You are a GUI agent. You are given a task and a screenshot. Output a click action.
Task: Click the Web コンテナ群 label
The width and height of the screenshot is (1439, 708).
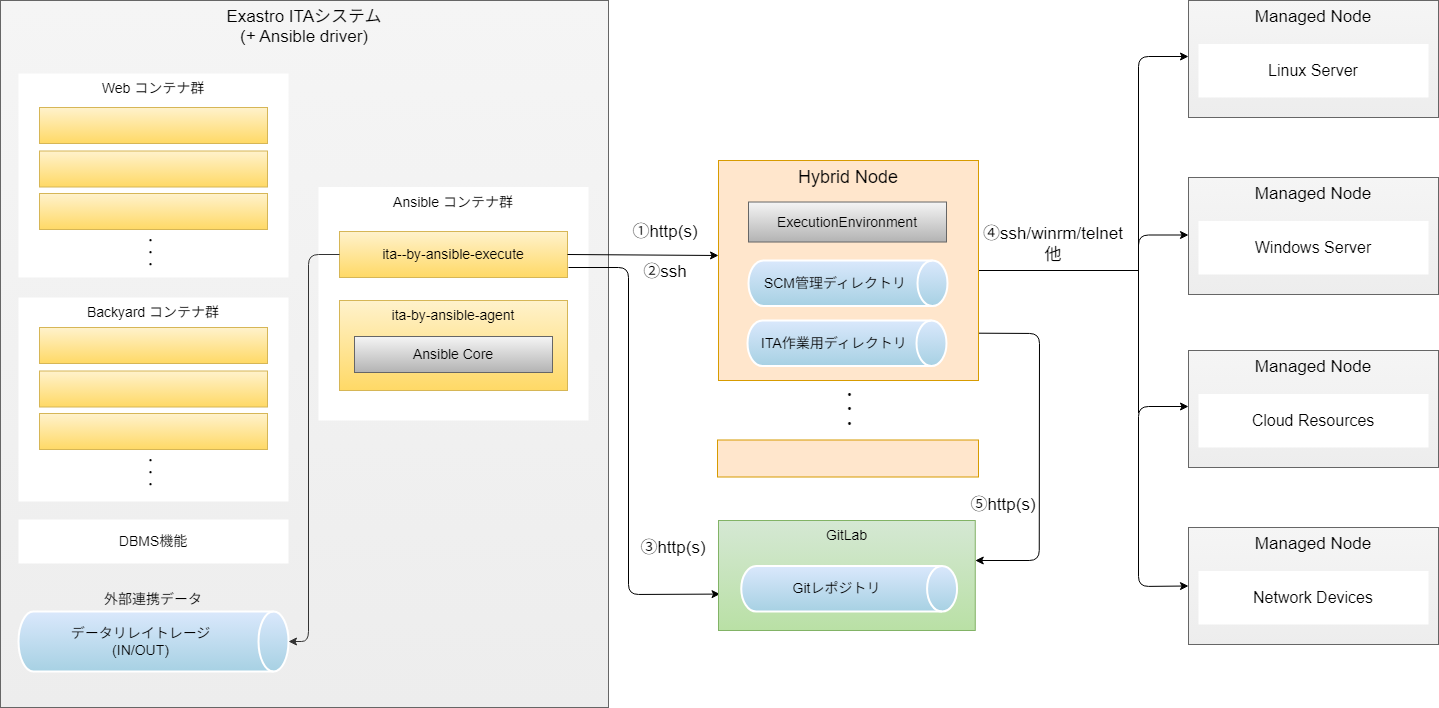click(x=153, y=88)
